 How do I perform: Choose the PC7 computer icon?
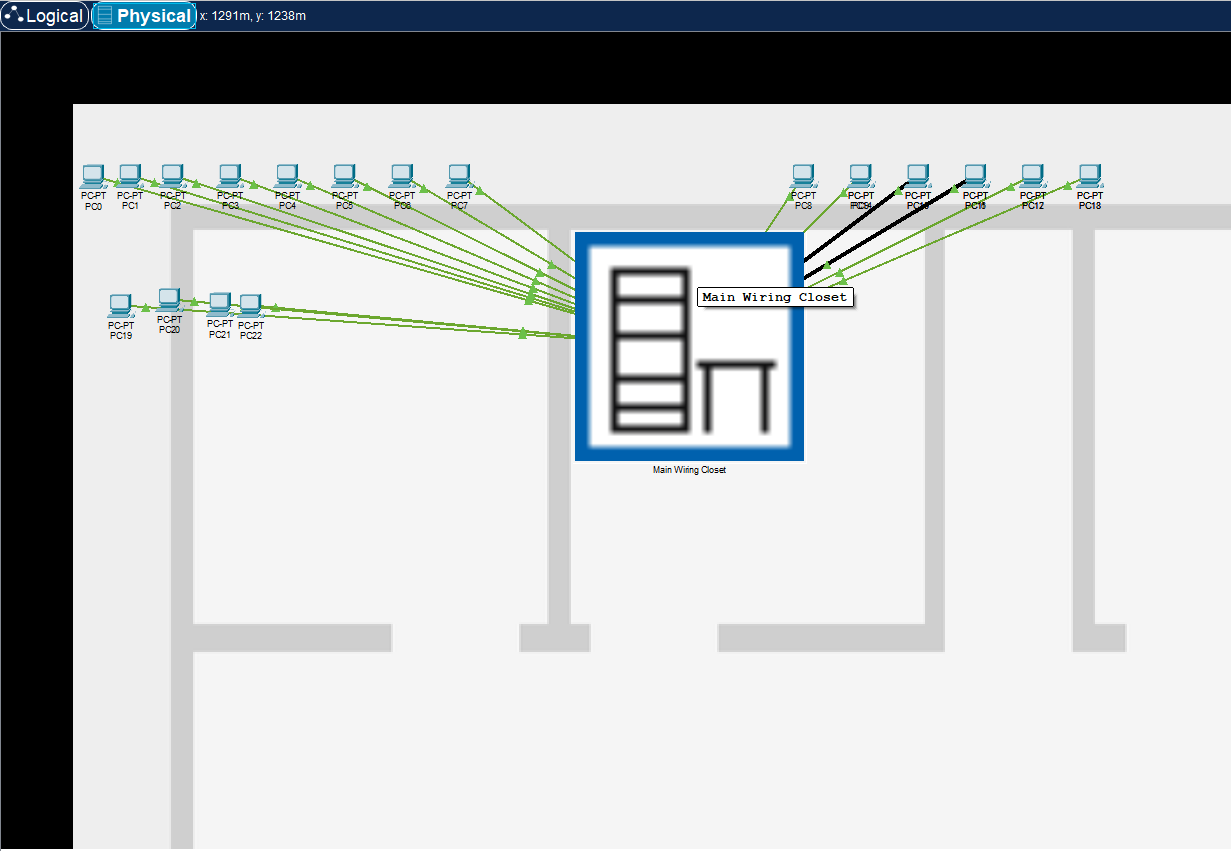(459, 177)
